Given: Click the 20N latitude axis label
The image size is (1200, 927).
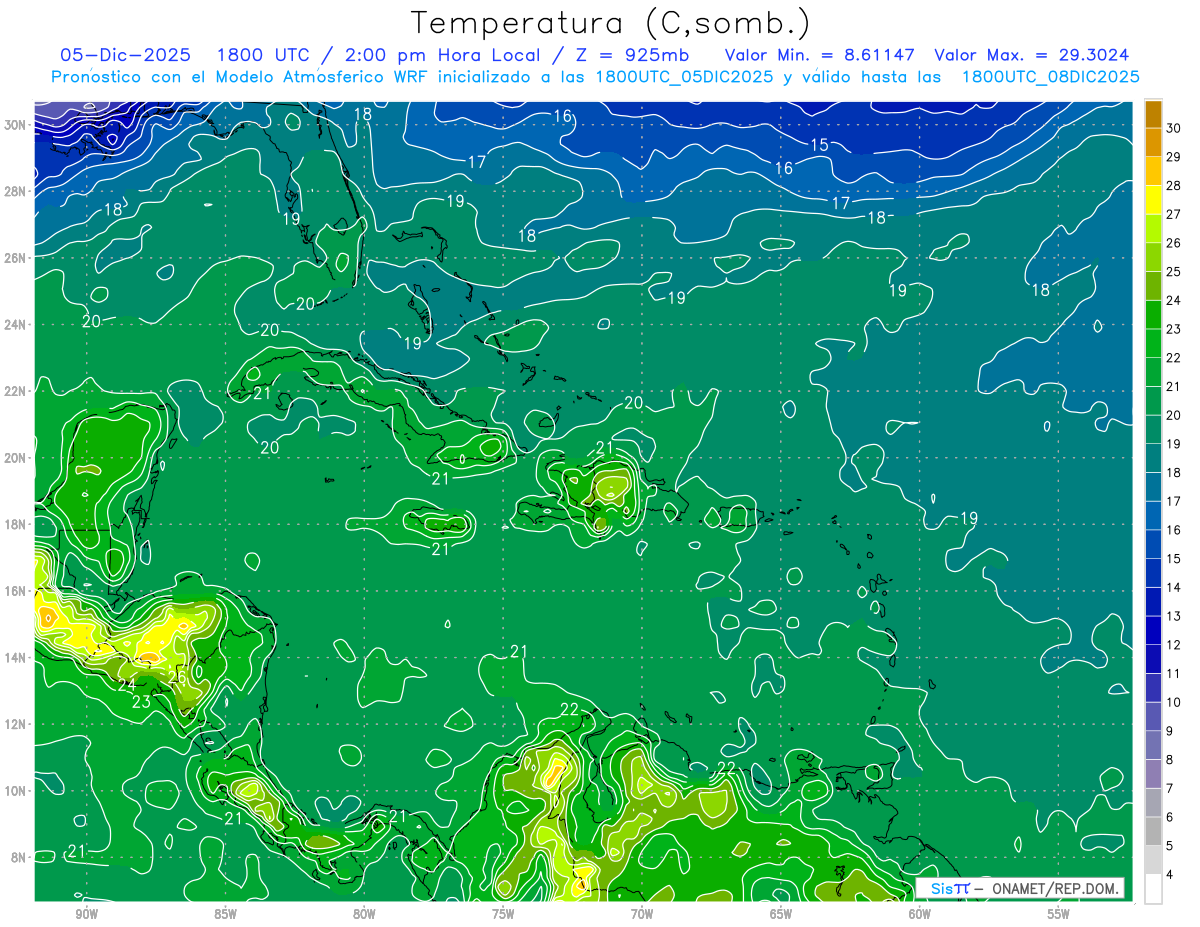Looking at the screenshot, I should pyautogui.click(x=14, y=458).
